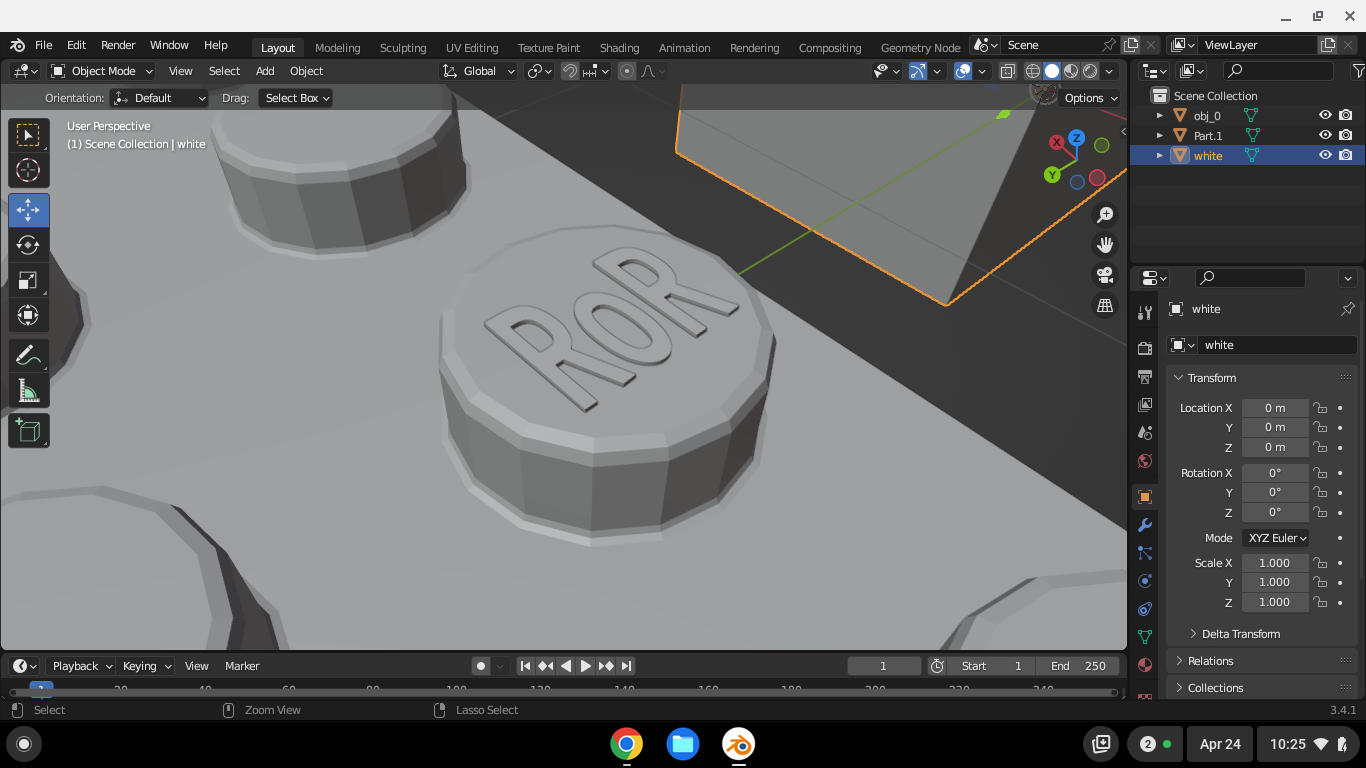Click the Scale X value field

[1274, 563]
